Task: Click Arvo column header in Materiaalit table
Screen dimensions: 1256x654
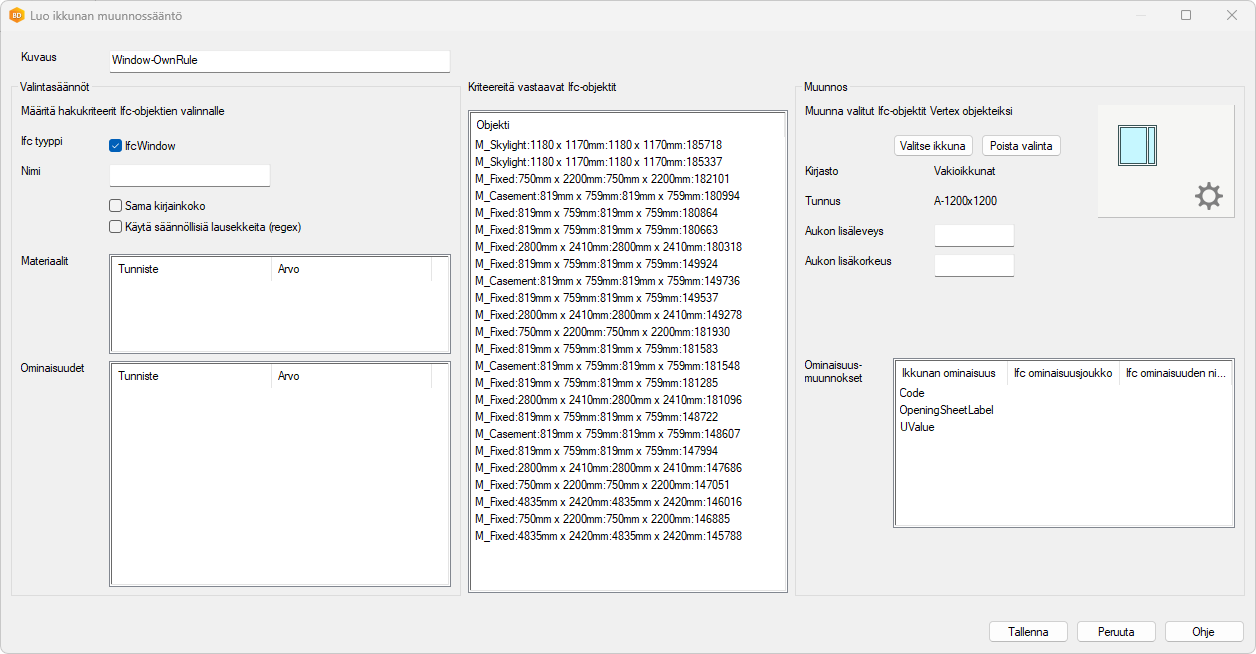Action: (x=351, y=269)
